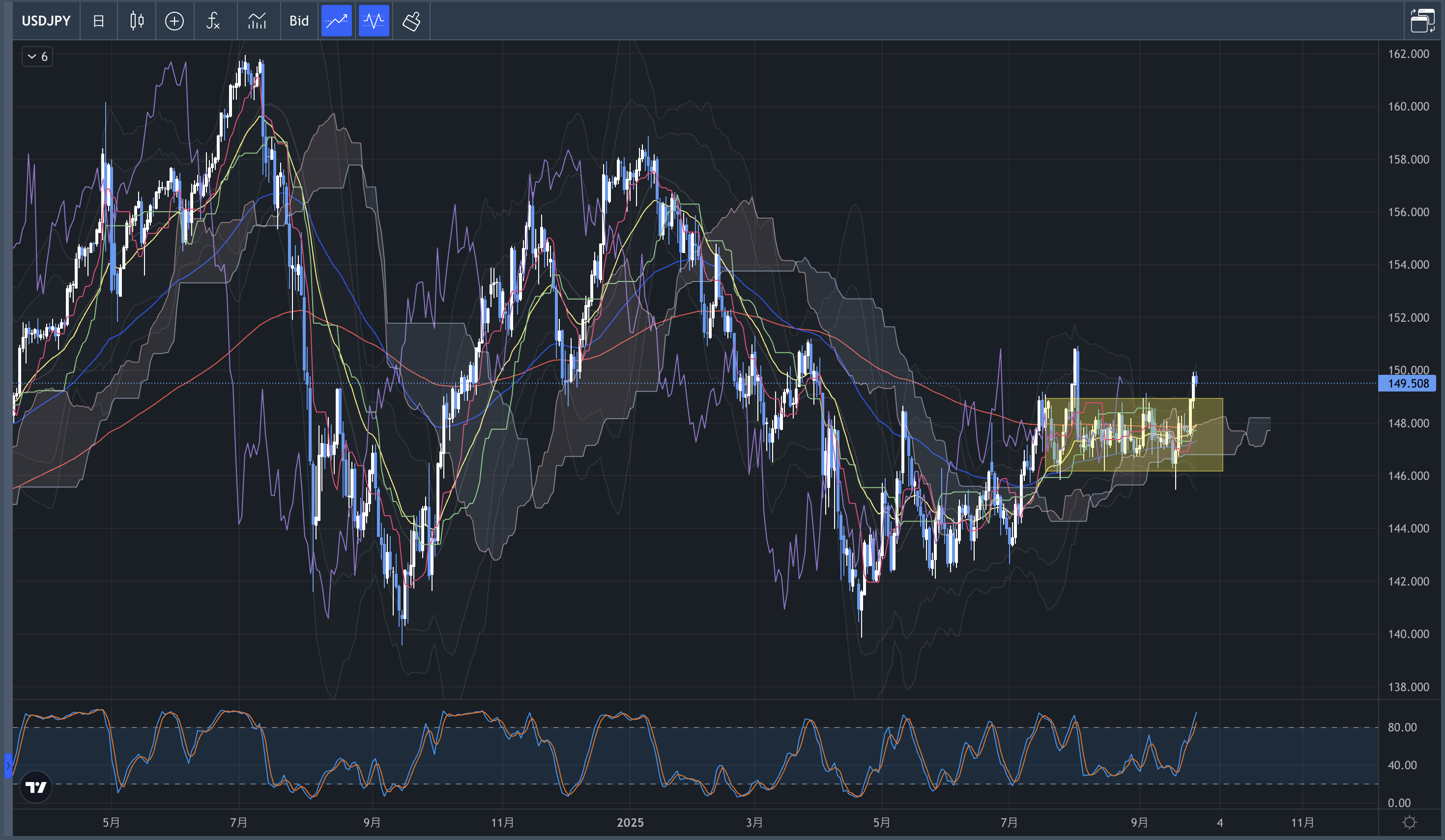Toggle the pulse waveform display button
Image resolution: width=1445 pixels, height=840 pixels.
pyautogui.click(x=374, y=21)
